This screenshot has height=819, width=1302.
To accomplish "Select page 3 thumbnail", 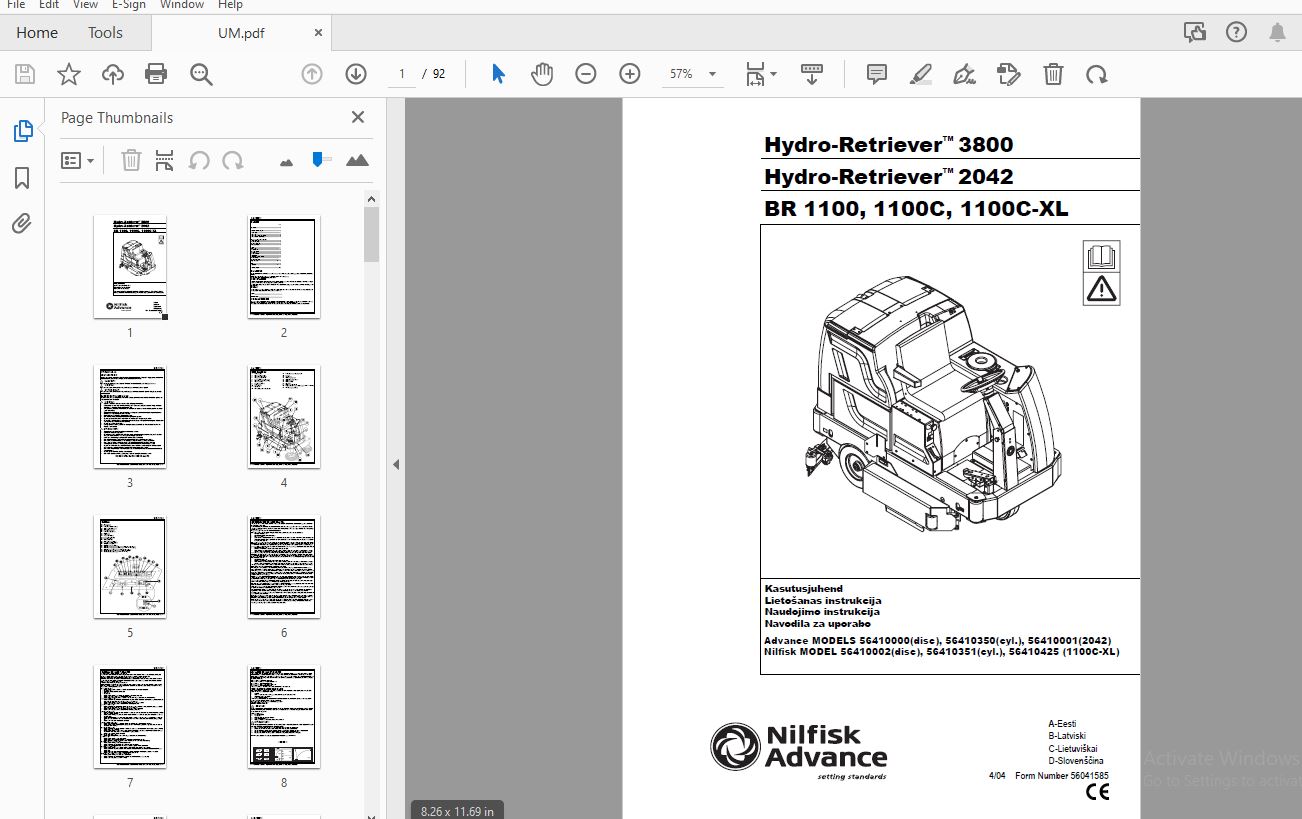I will 130,417.
